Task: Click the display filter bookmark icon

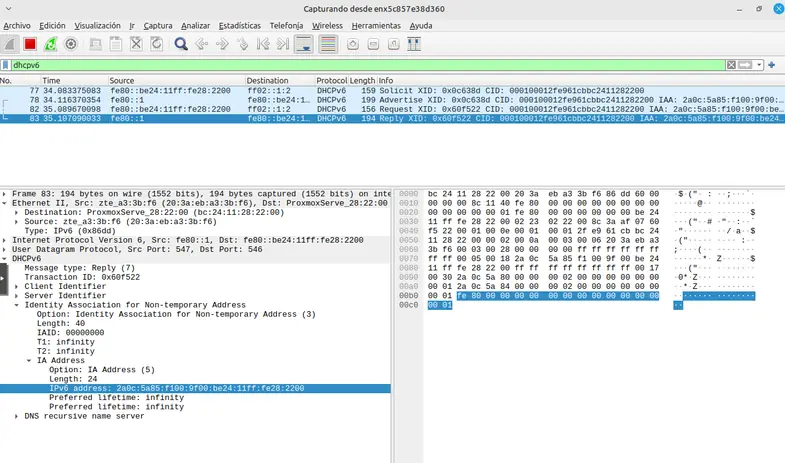Action: [6, 65]
